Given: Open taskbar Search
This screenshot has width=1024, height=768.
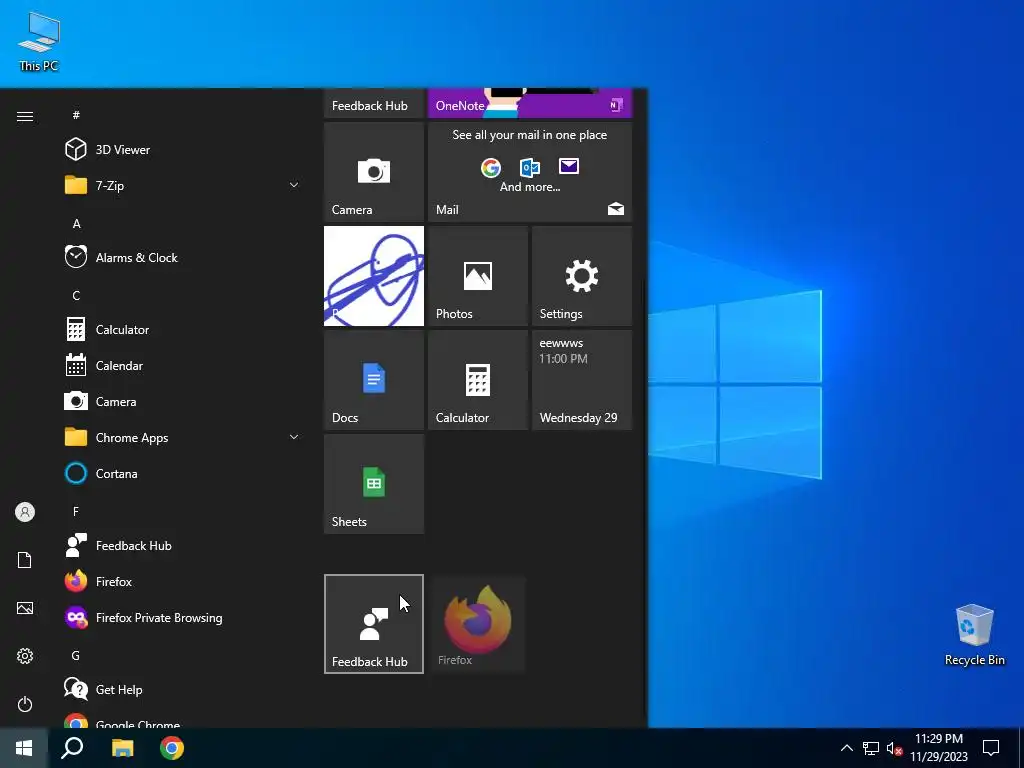Looking at the screenshot, I should point(72,748).
